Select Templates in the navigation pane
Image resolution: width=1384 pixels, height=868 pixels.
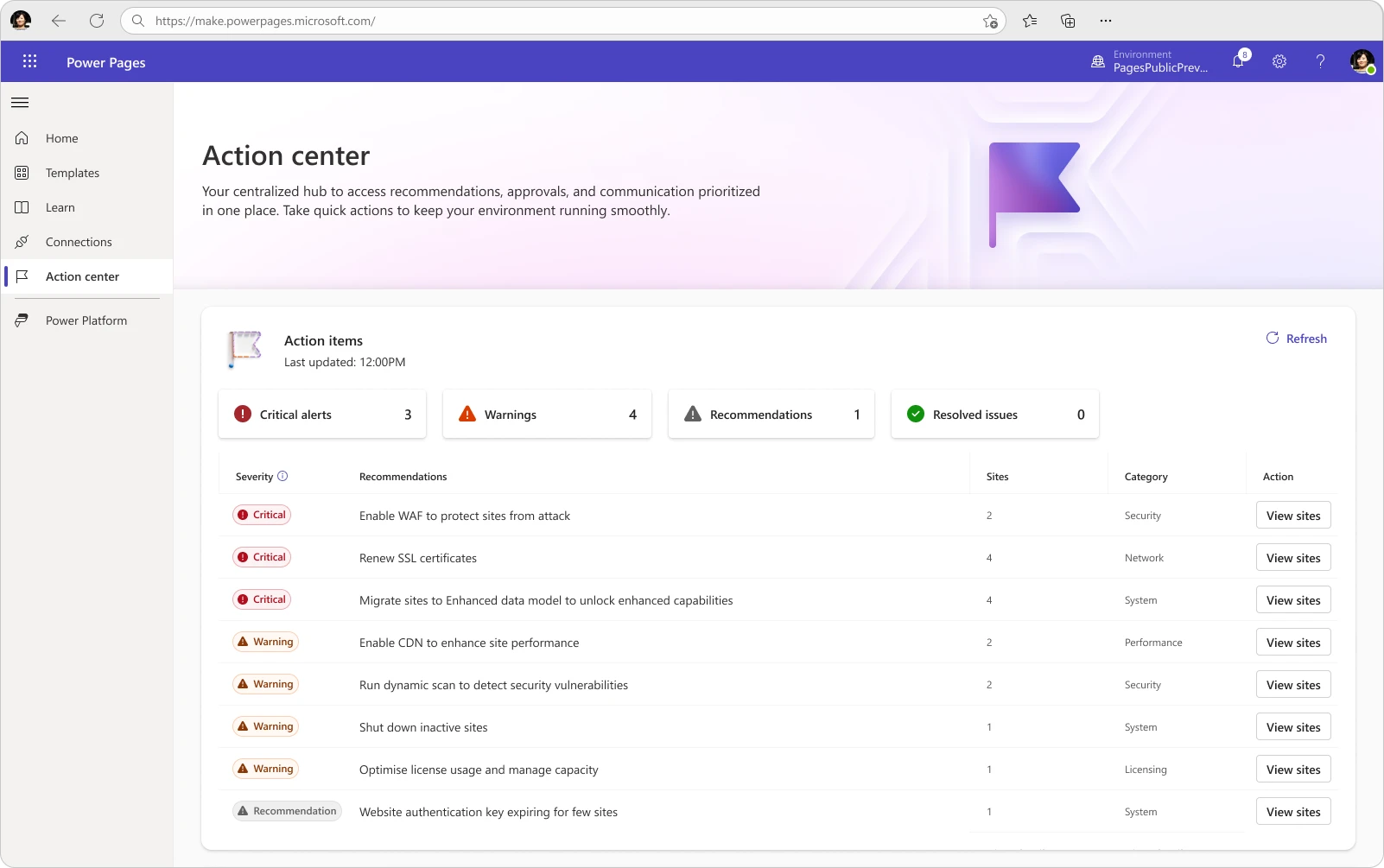pos(73,173)
